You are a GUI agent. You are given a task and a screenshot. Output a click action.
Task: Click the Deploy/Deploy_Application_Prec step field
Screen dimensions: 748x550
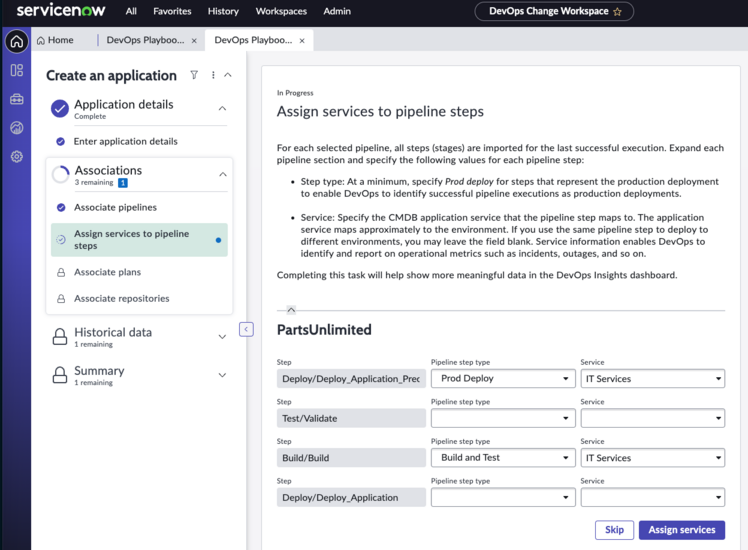[351, 379]
